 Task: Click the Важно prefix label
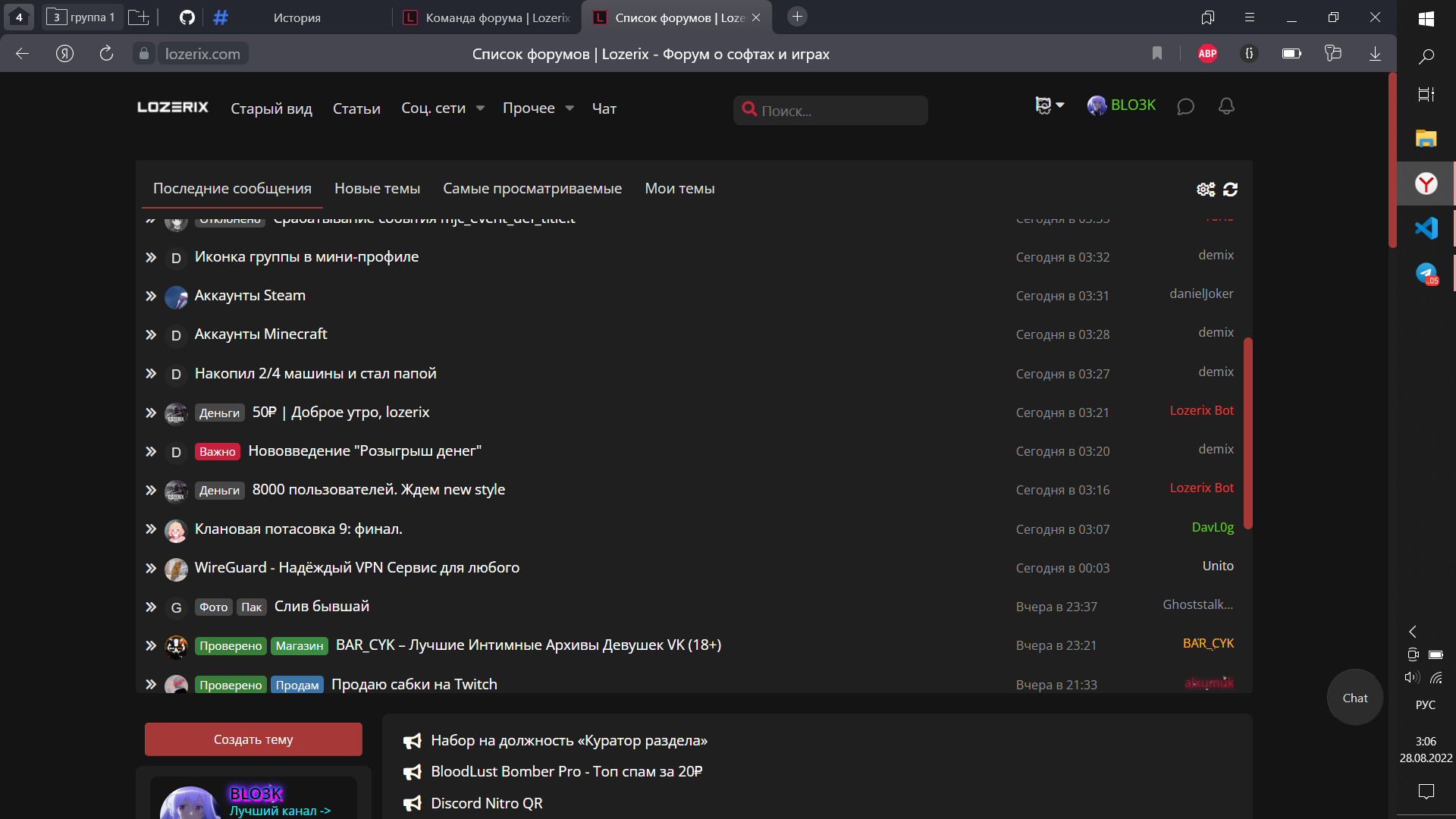coord(218,451)
